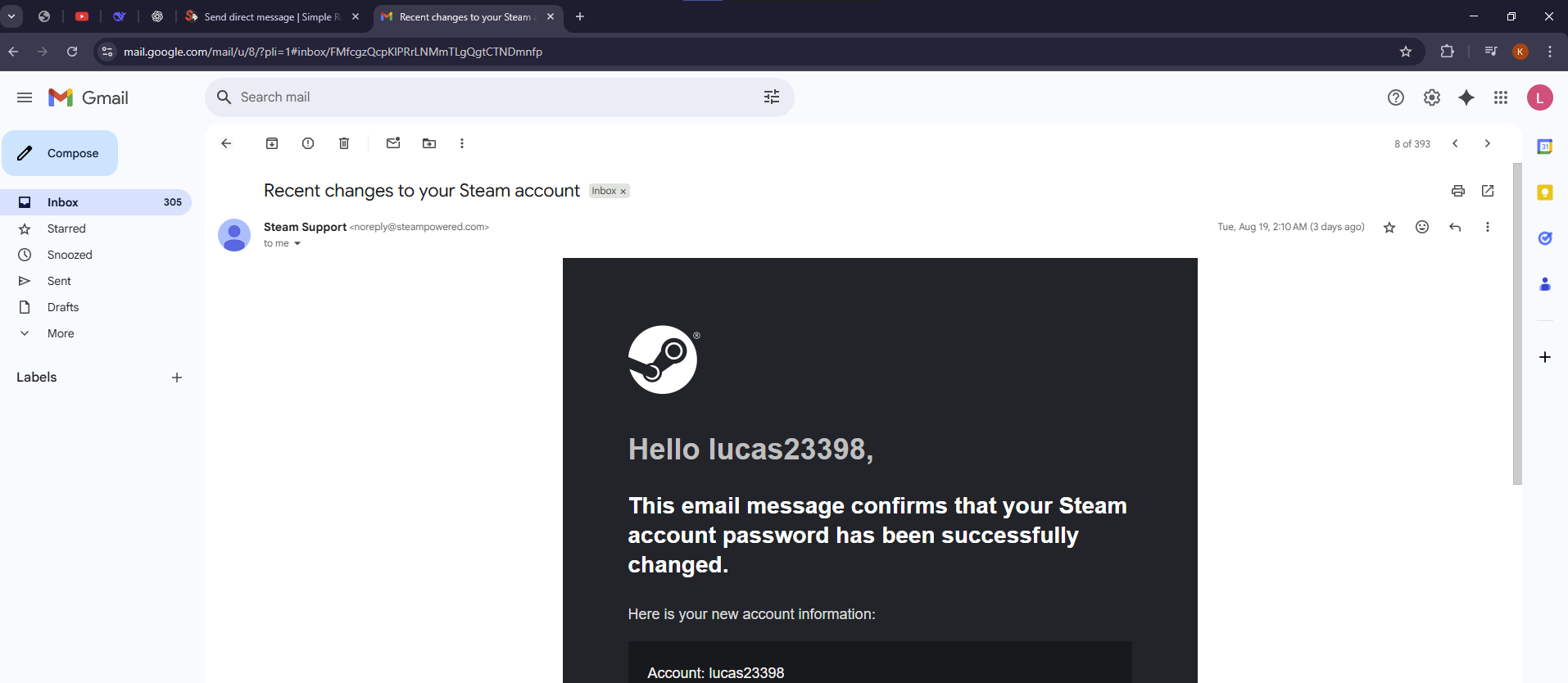
Task: Click the Gmail logo
Action: pos(88,97)
